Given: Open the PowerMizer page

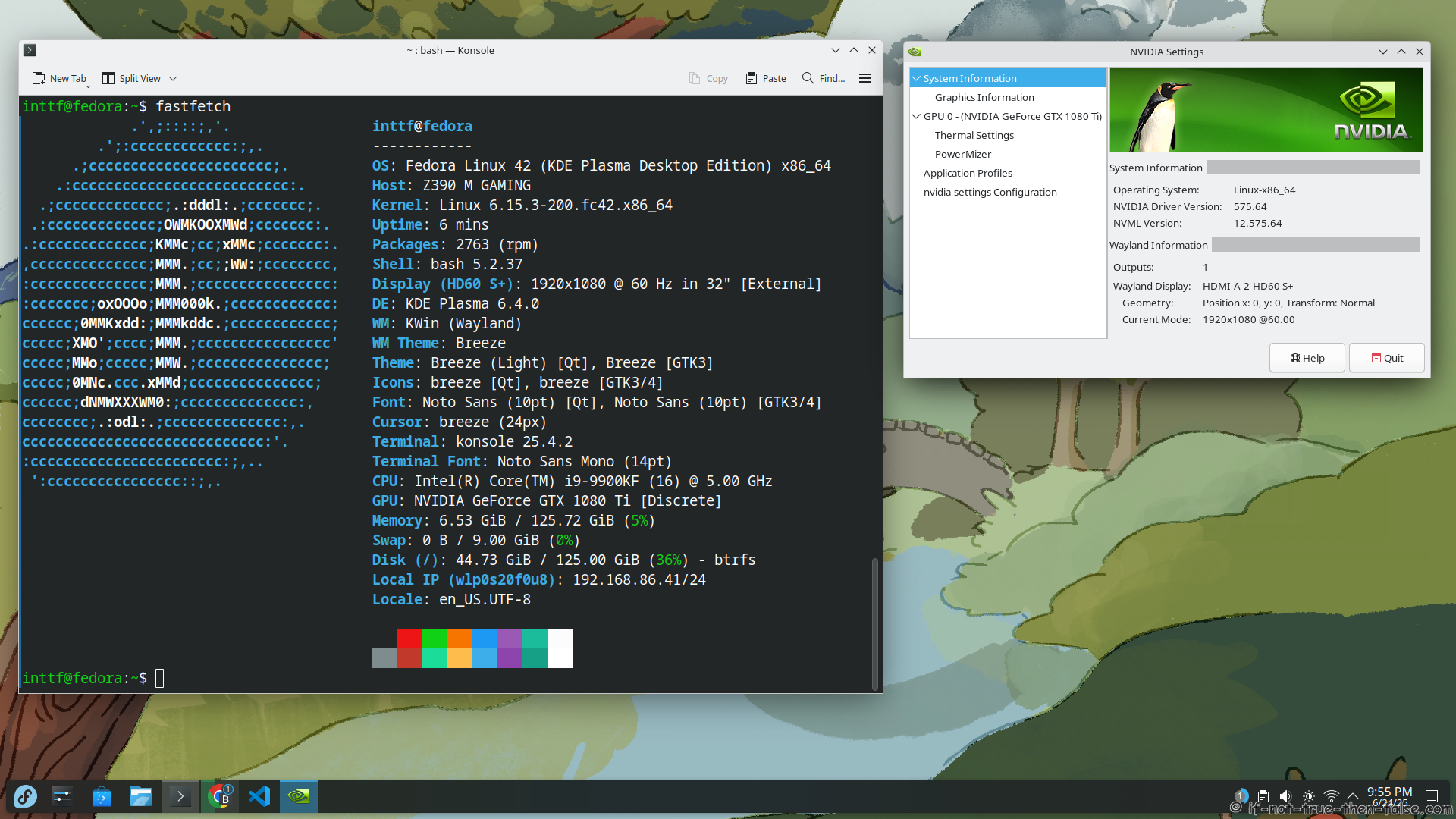Looking at the screenshot, I should click(x=963, y=154).
